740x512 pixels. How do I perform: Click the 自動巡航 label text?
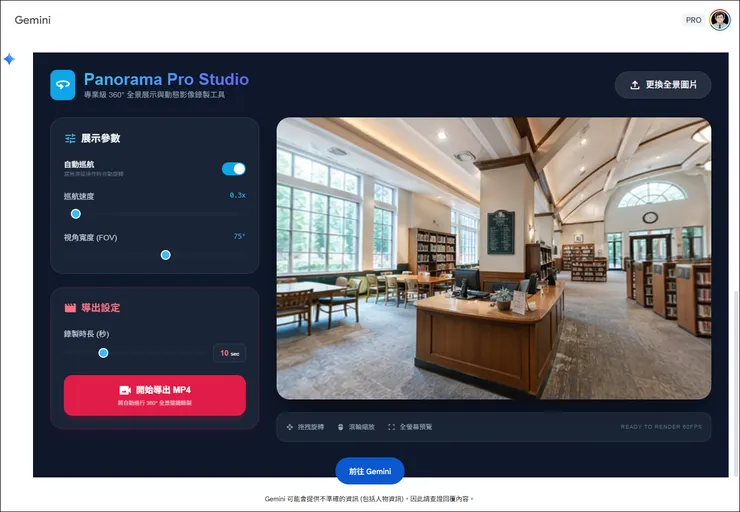[x=79, y=165]
